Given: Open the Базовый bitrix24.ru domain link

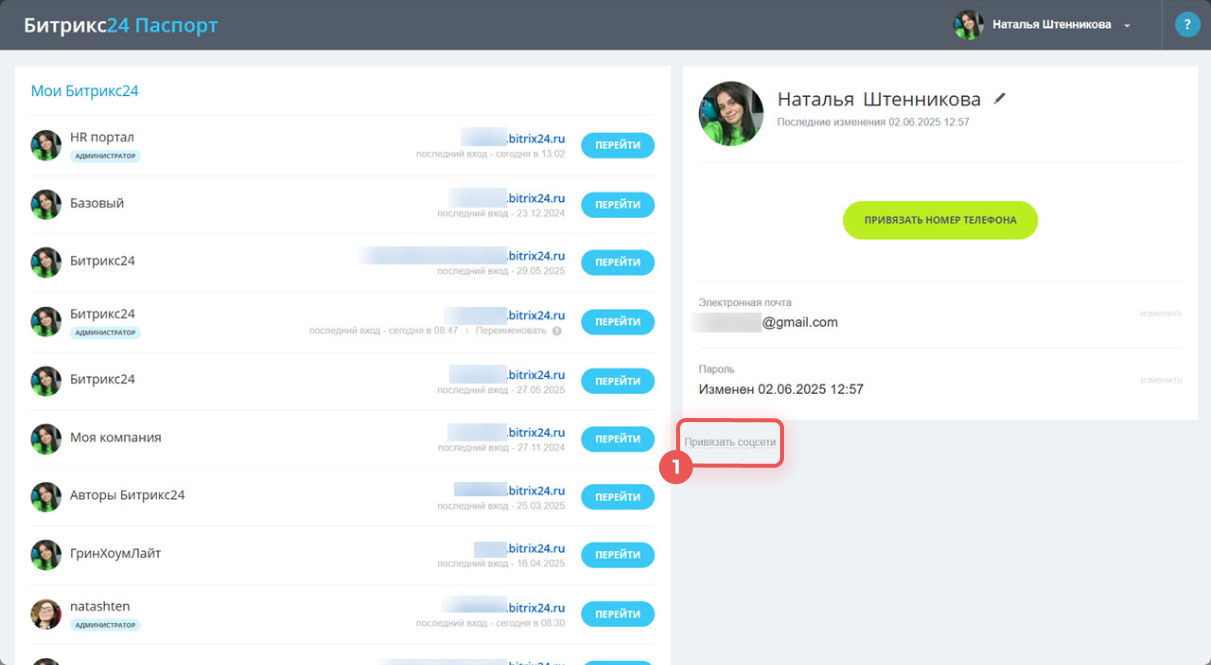Looking at the screenshot, I should (507, 198).
